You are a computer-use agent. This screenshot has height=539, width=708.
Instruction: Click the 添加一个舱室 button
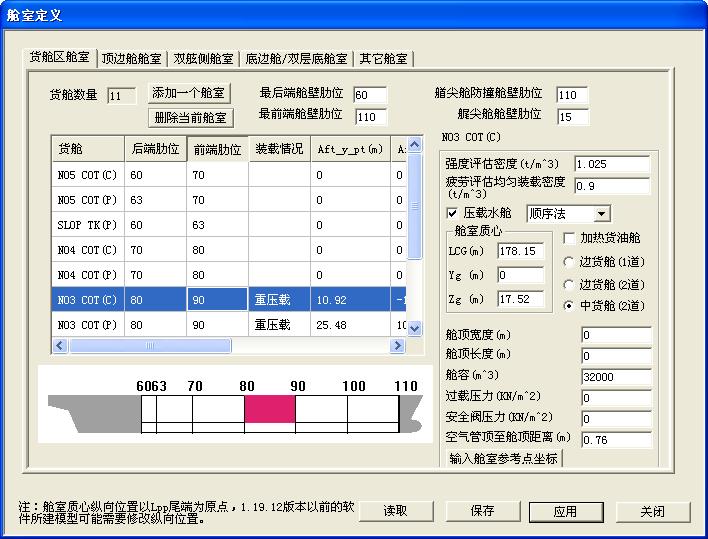pyautogui.click(x=190, y=93)
